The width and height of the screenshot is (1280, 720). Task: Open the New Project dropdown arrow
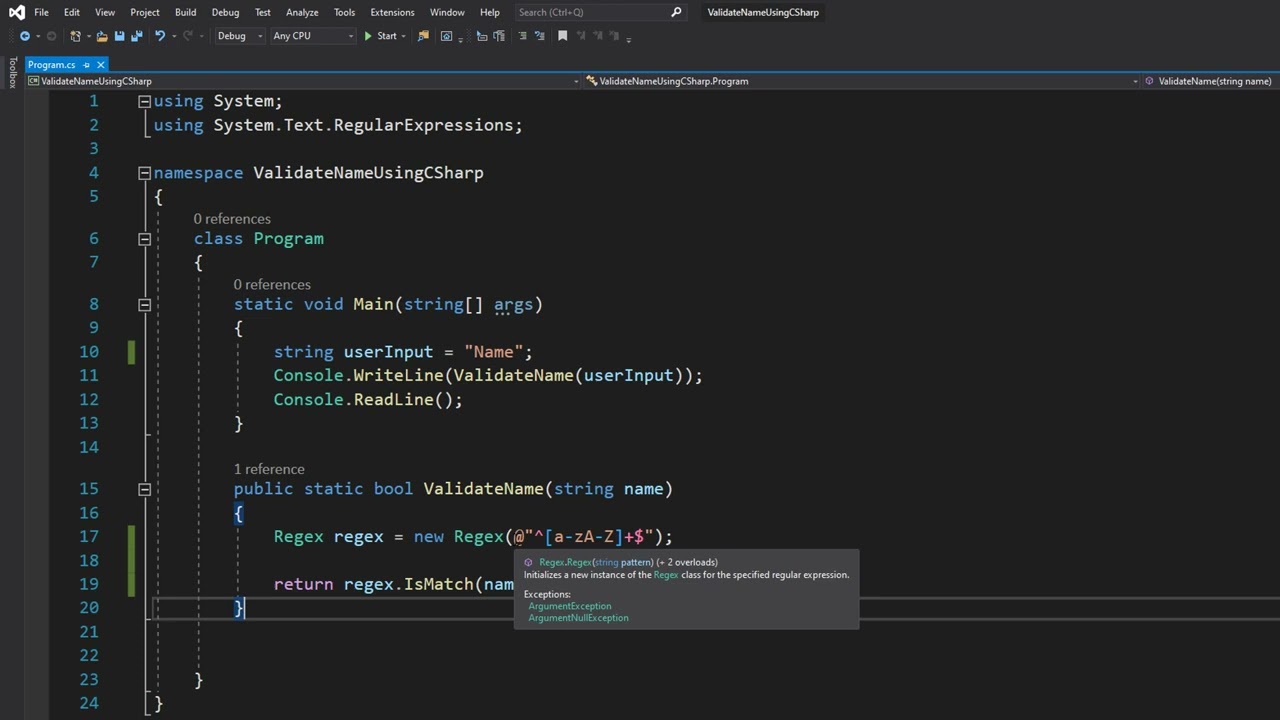88,36
